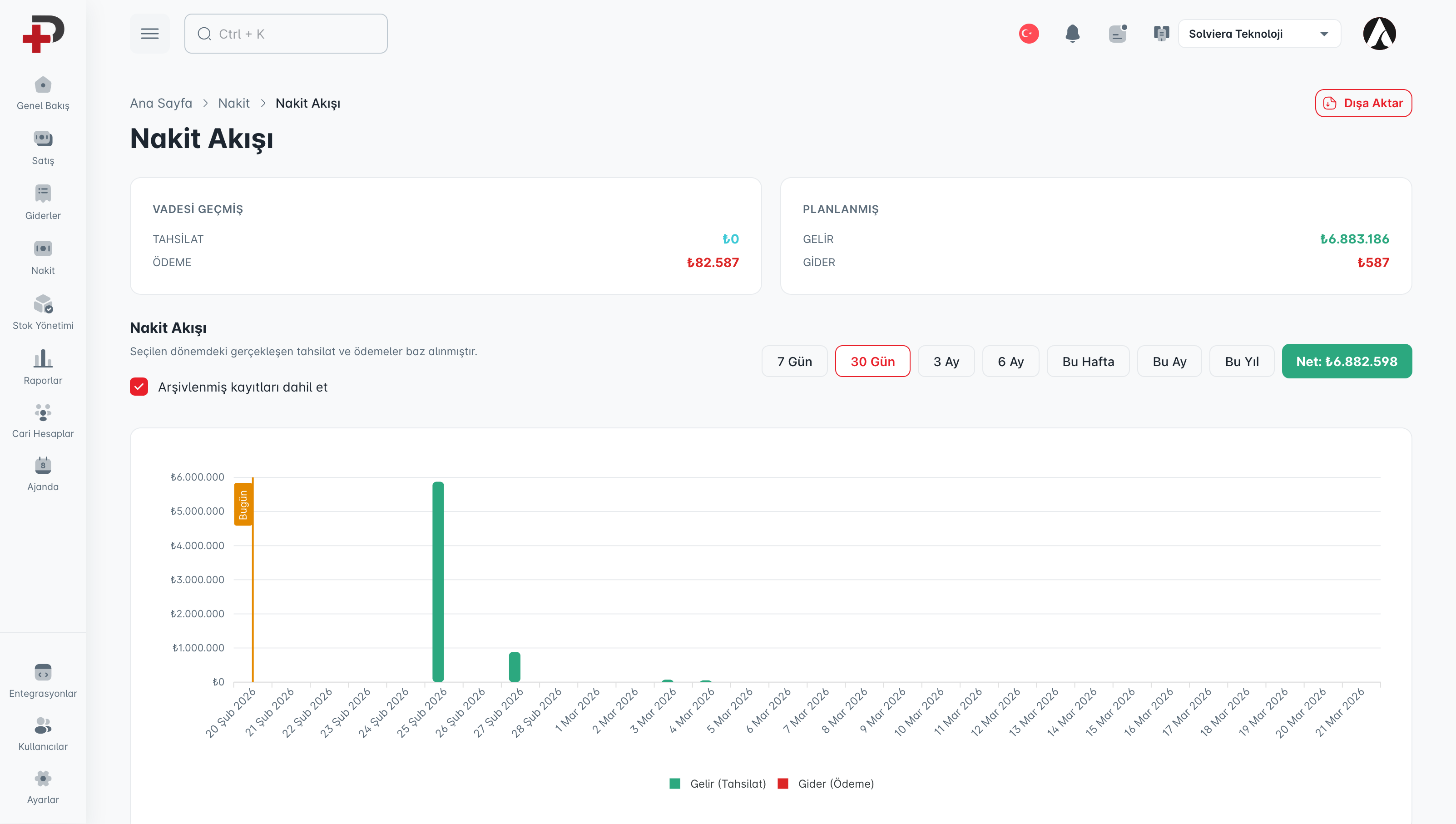Select the Bu Yıl filter option
Screen dimensions: 1456x824
click(x=1241, y=361)
